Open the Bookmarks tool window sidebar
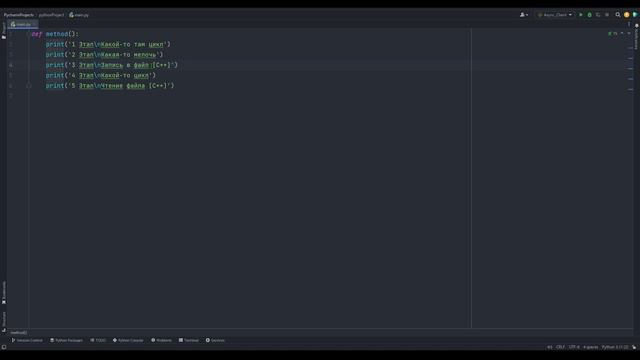The image size is (640, 360). [x=4, y=292]
